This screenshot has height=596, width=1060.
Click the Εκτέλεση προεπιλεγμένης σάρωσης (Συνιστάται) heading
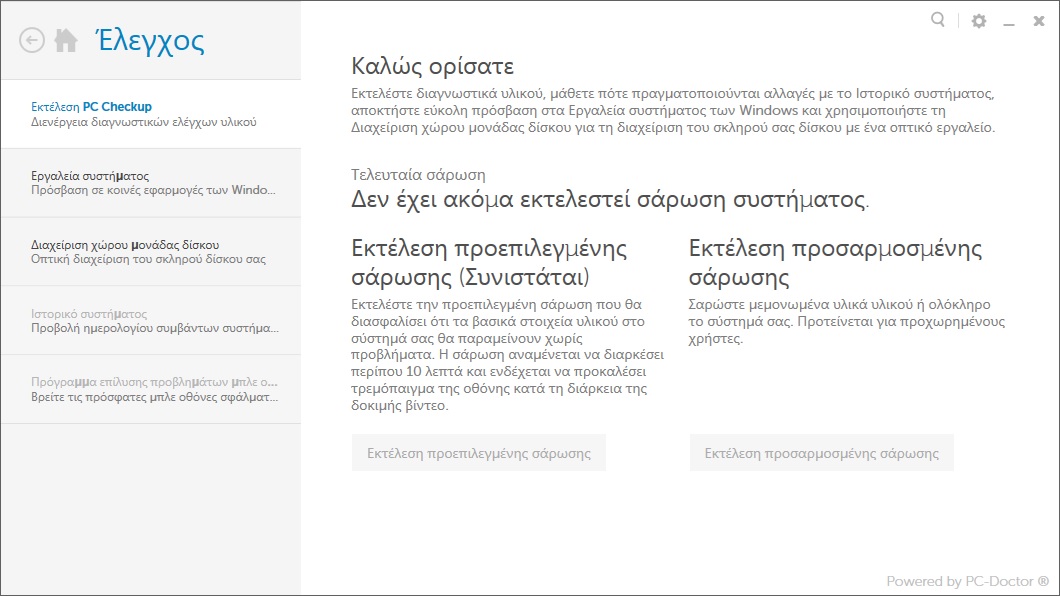(489, 263)
